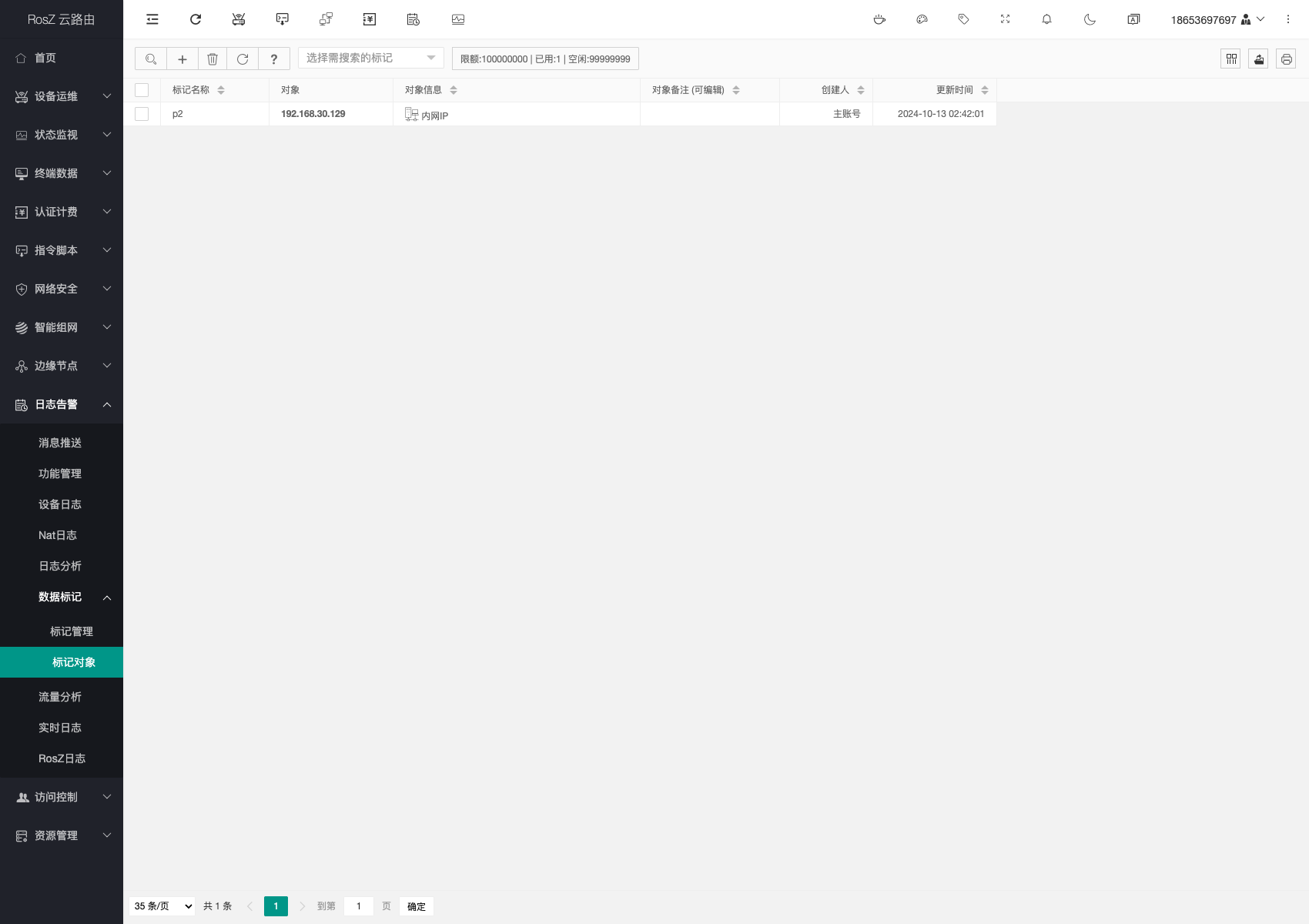Open the 标记管理 menu item

coord(72,631)
